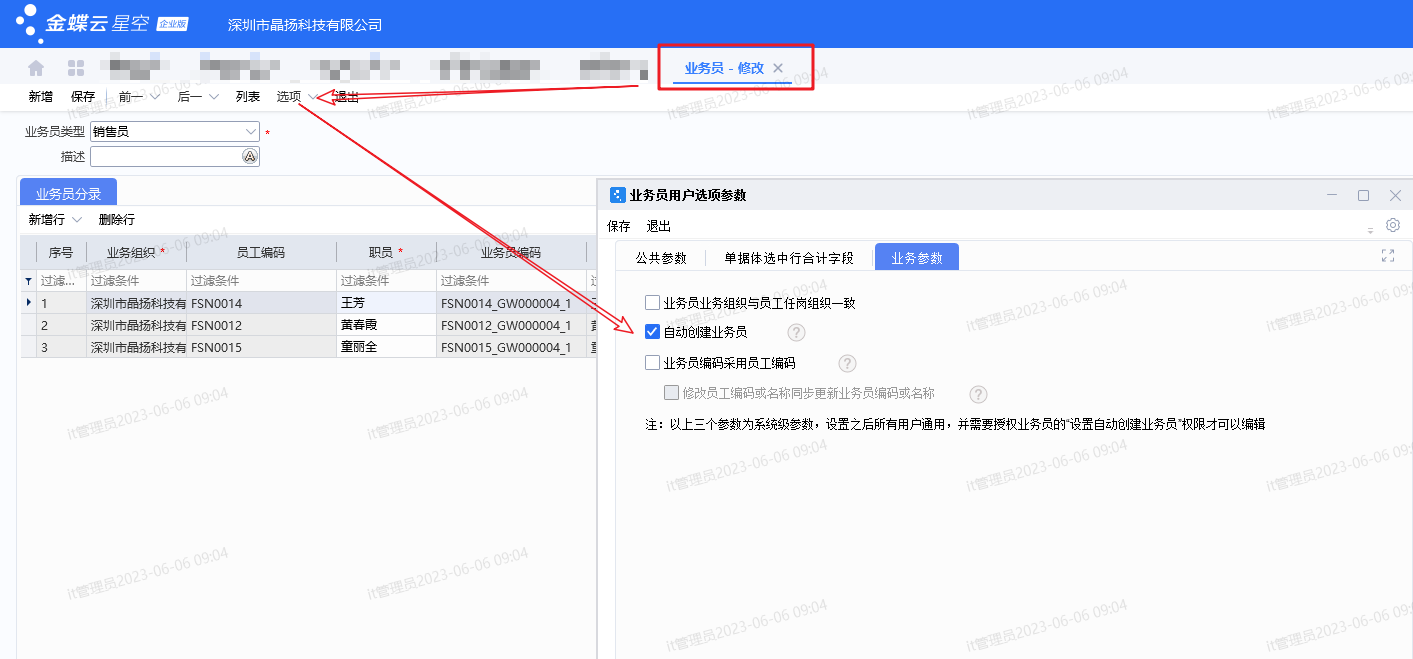
Task: Sort by 员工编码 column header
Action: (x=261, y=253)
